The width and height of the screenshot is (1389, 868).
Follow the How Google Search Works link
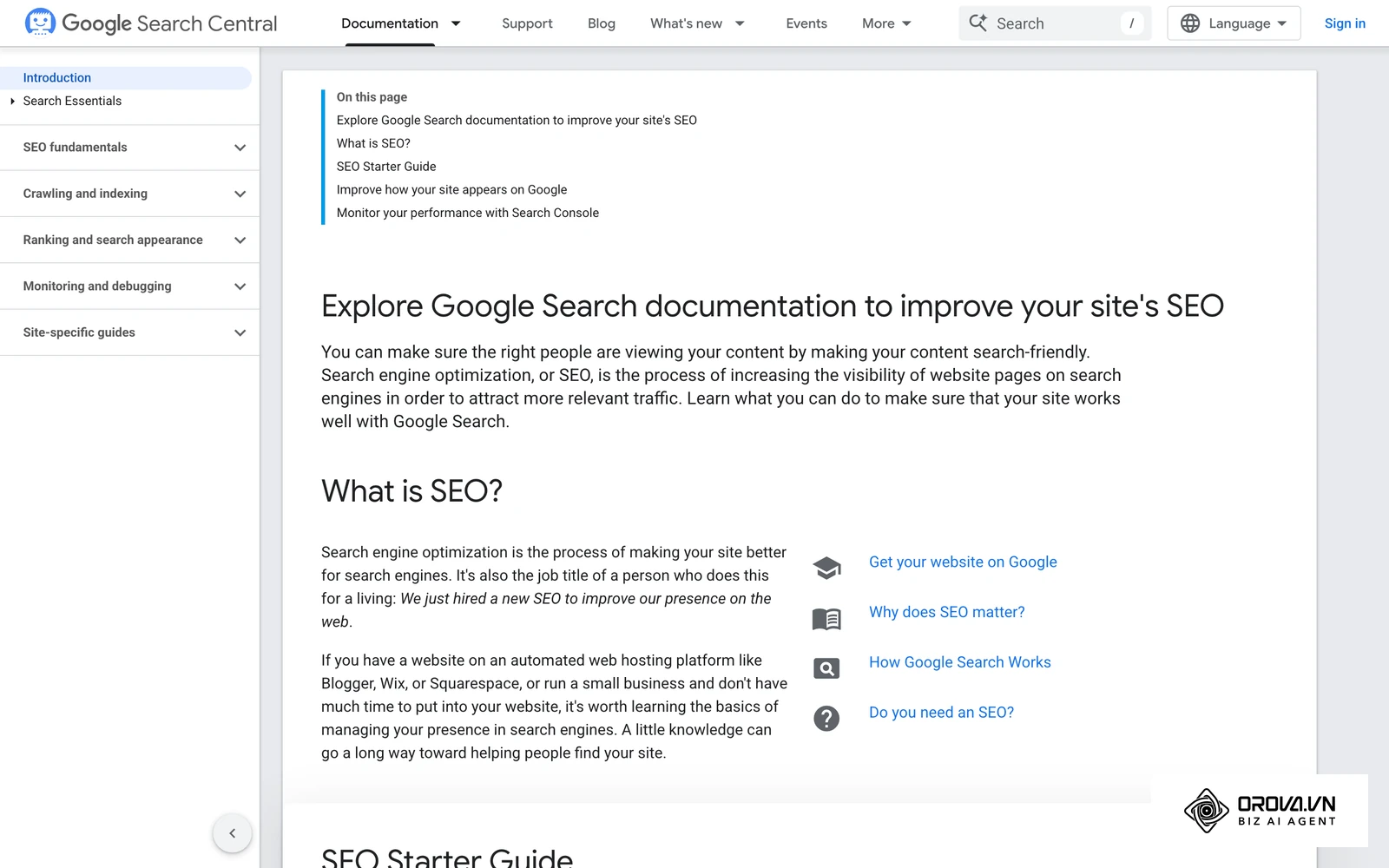tap(960, 662)
